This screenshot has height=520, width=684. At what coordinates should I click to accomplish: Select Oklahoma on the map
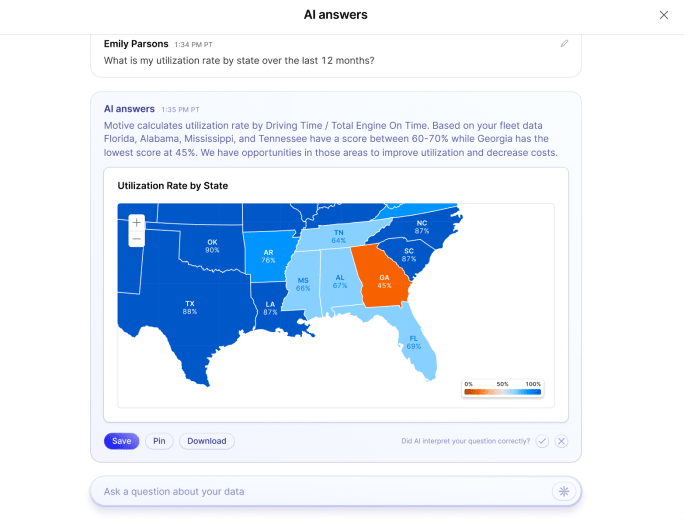click(x=213, y=246)
